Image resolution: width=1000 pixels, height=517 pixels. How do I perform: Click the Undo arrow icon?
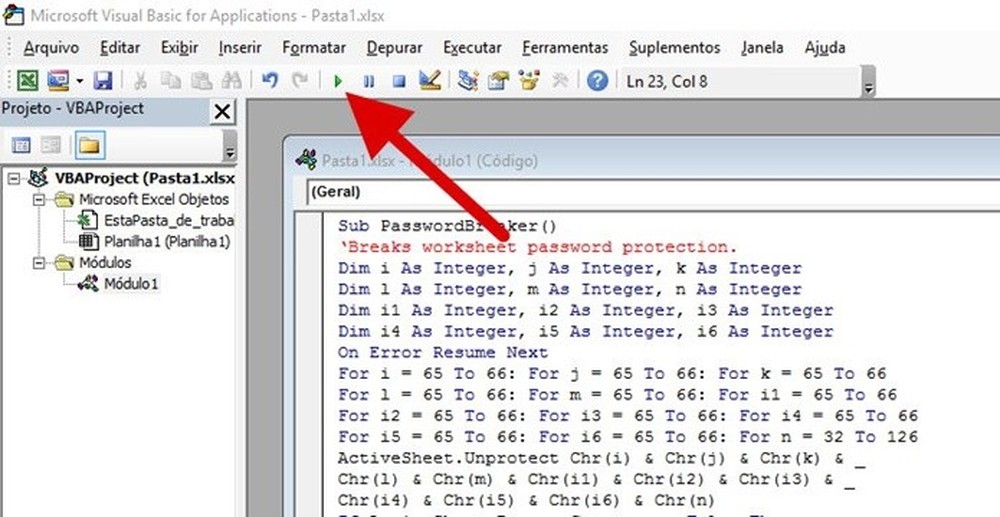tap(270, 81)
